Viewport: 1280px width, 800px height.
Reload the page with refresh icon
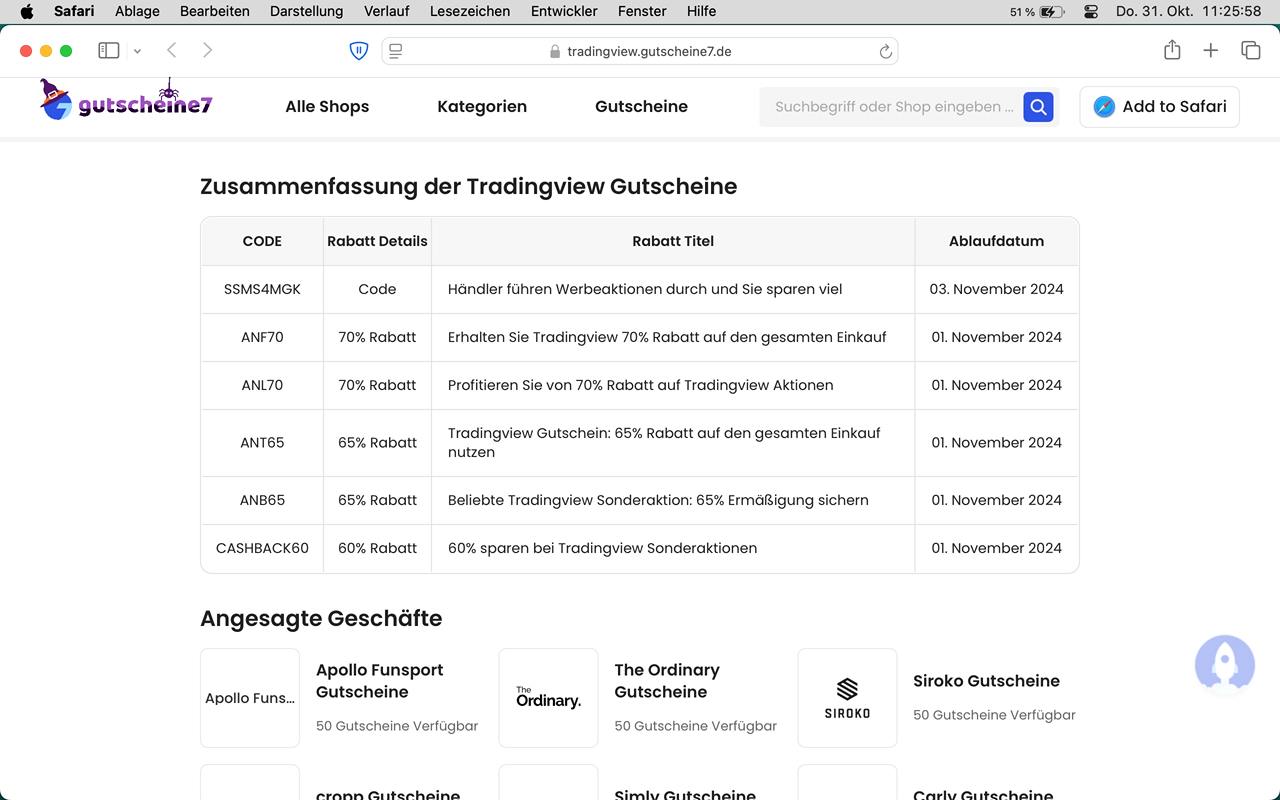pos(885,52)
